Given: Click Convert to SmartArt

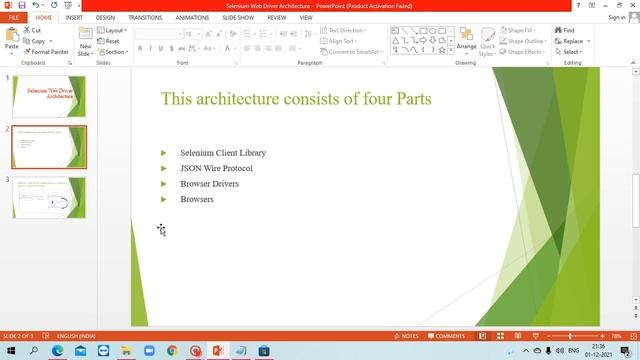Looking at the screenshot, I should coord(351,52).
